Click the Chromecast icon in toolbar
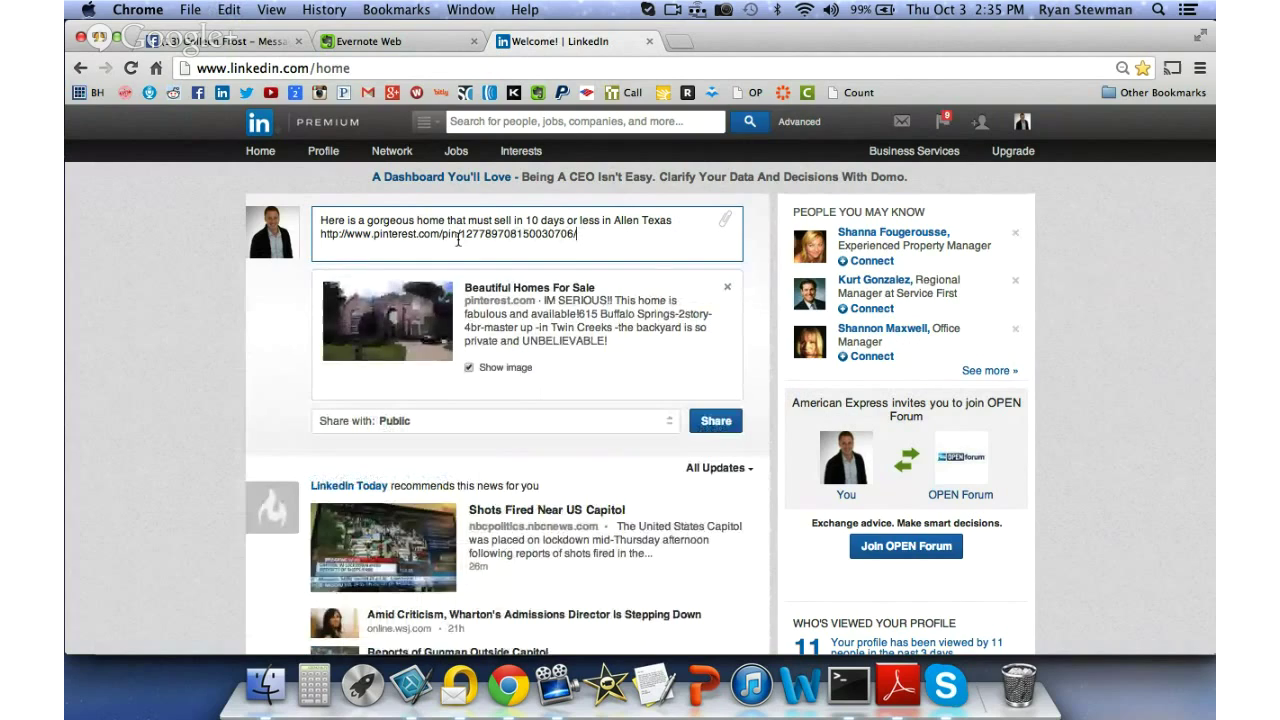The width and height of the screenshot is (1280, 720). pyautogui.click(x=1173, y=68)
